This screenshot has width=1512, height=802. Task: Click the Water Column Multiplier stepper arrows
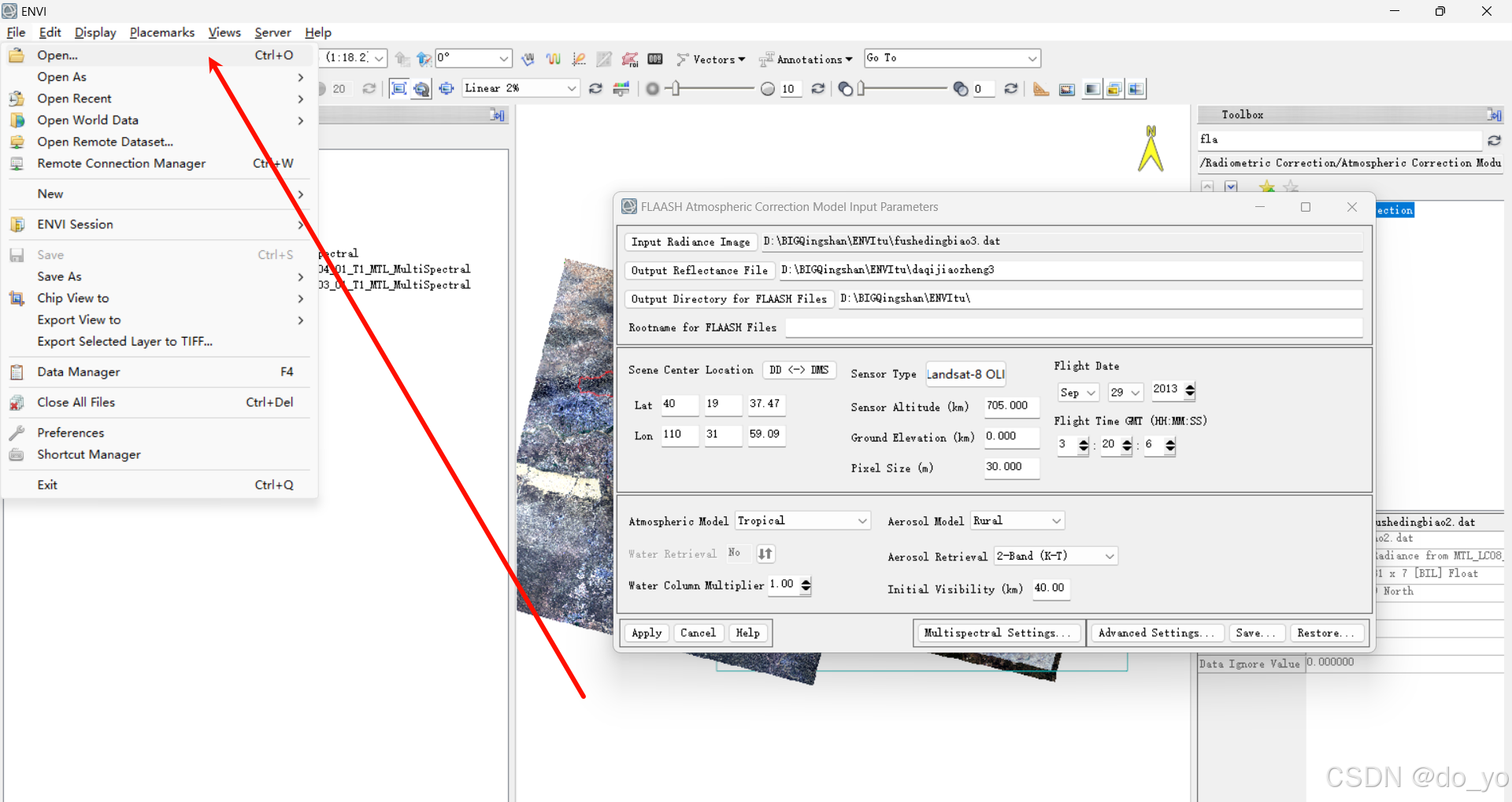pyautogui.click(x=806, y=586)
